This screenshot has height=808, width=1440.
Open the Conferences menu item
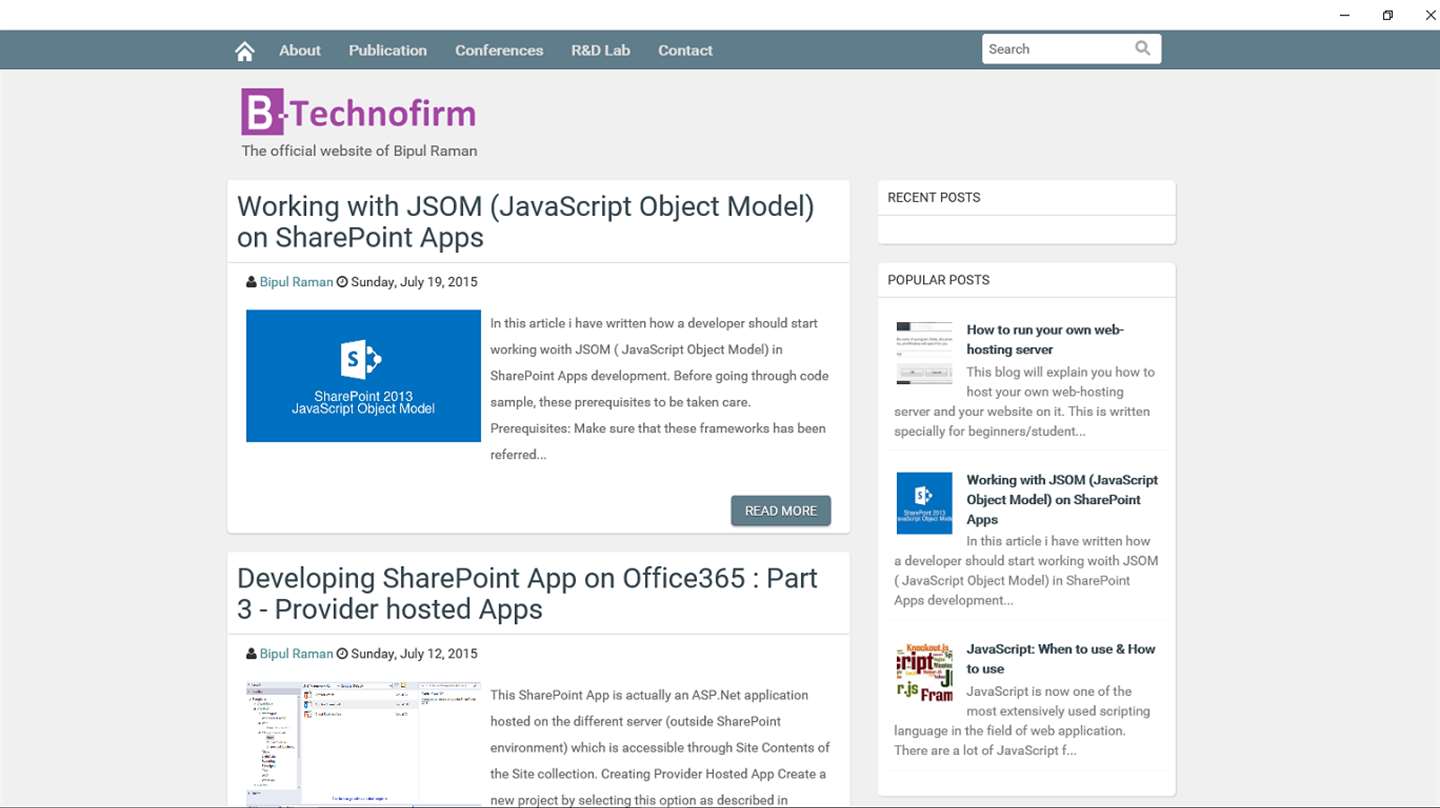tap(499, 50)
